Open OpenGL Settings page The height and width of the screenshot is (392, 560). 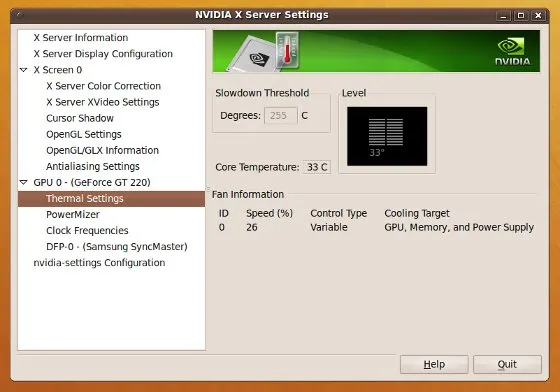pos(84,134)
